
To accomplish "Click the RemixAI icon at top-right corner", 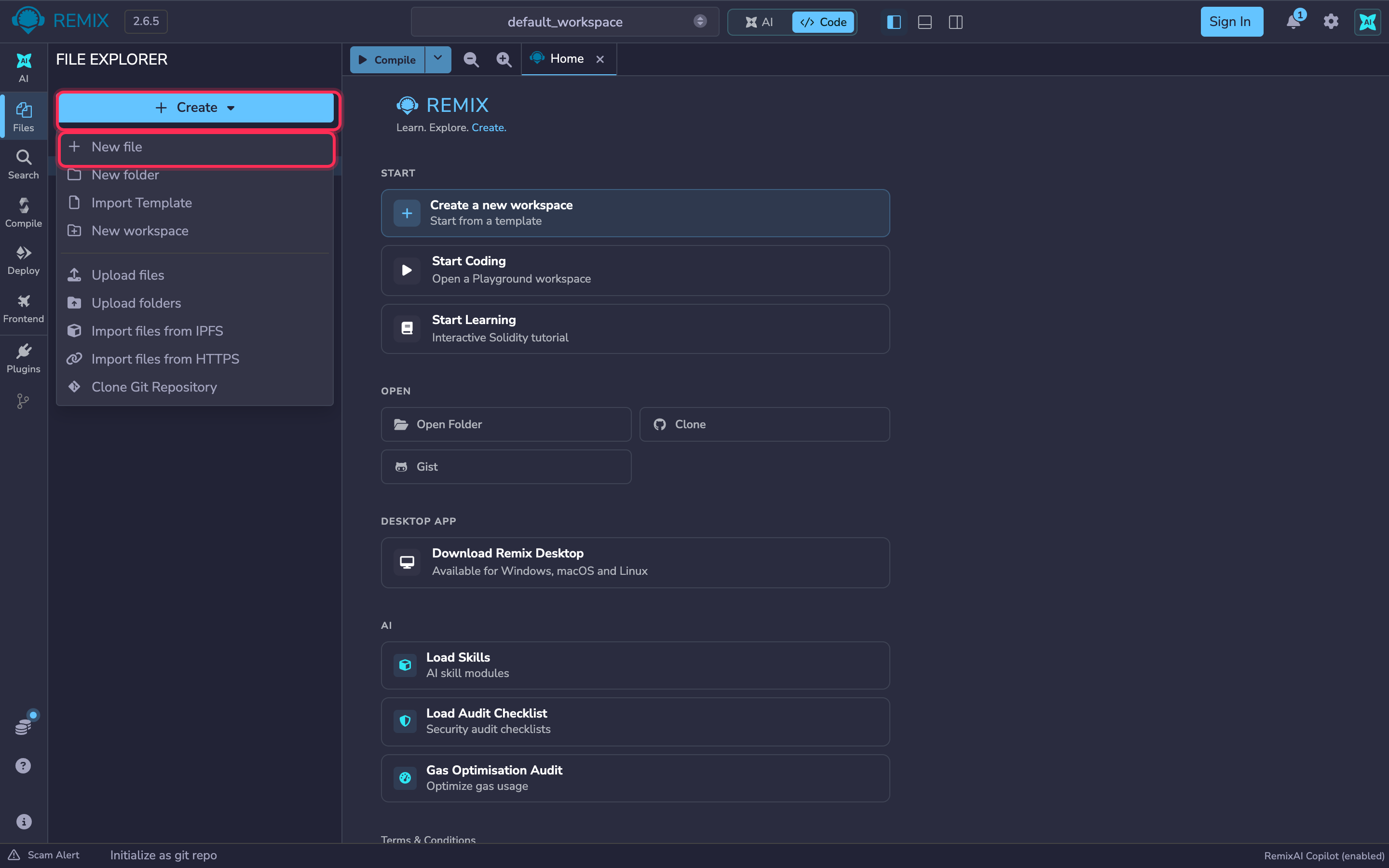I will point(1368,22).
